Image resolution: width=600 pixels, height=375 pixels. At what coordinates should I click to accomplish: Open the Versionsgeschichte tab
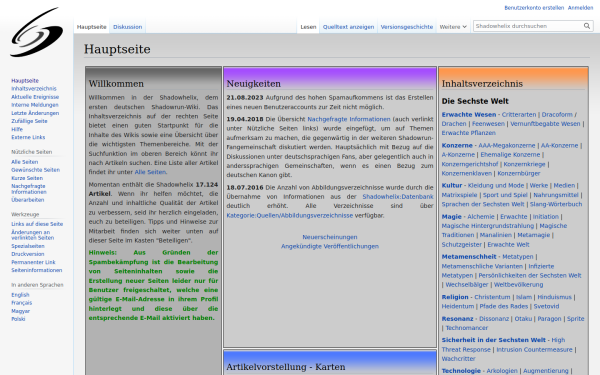[x=406, y=27]
